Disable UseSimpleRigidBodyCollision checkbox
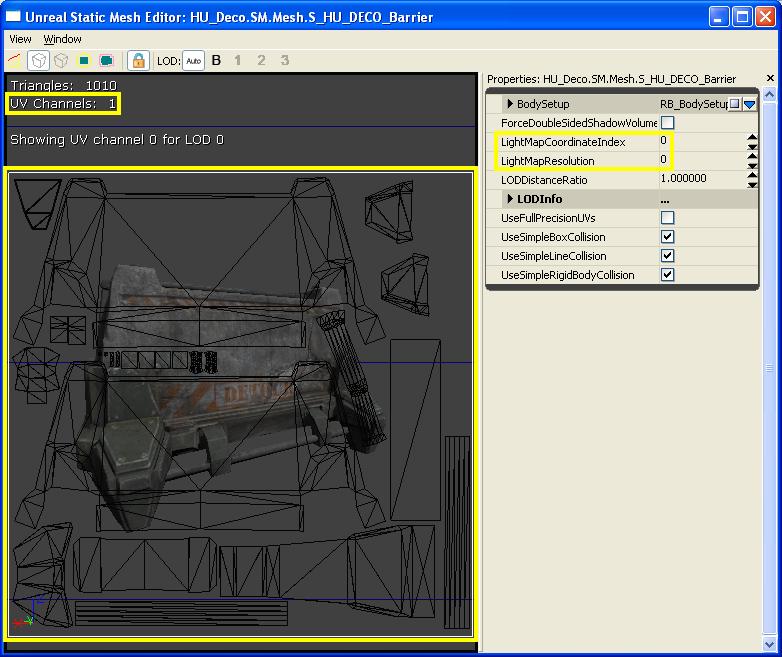 click(667, 275)
